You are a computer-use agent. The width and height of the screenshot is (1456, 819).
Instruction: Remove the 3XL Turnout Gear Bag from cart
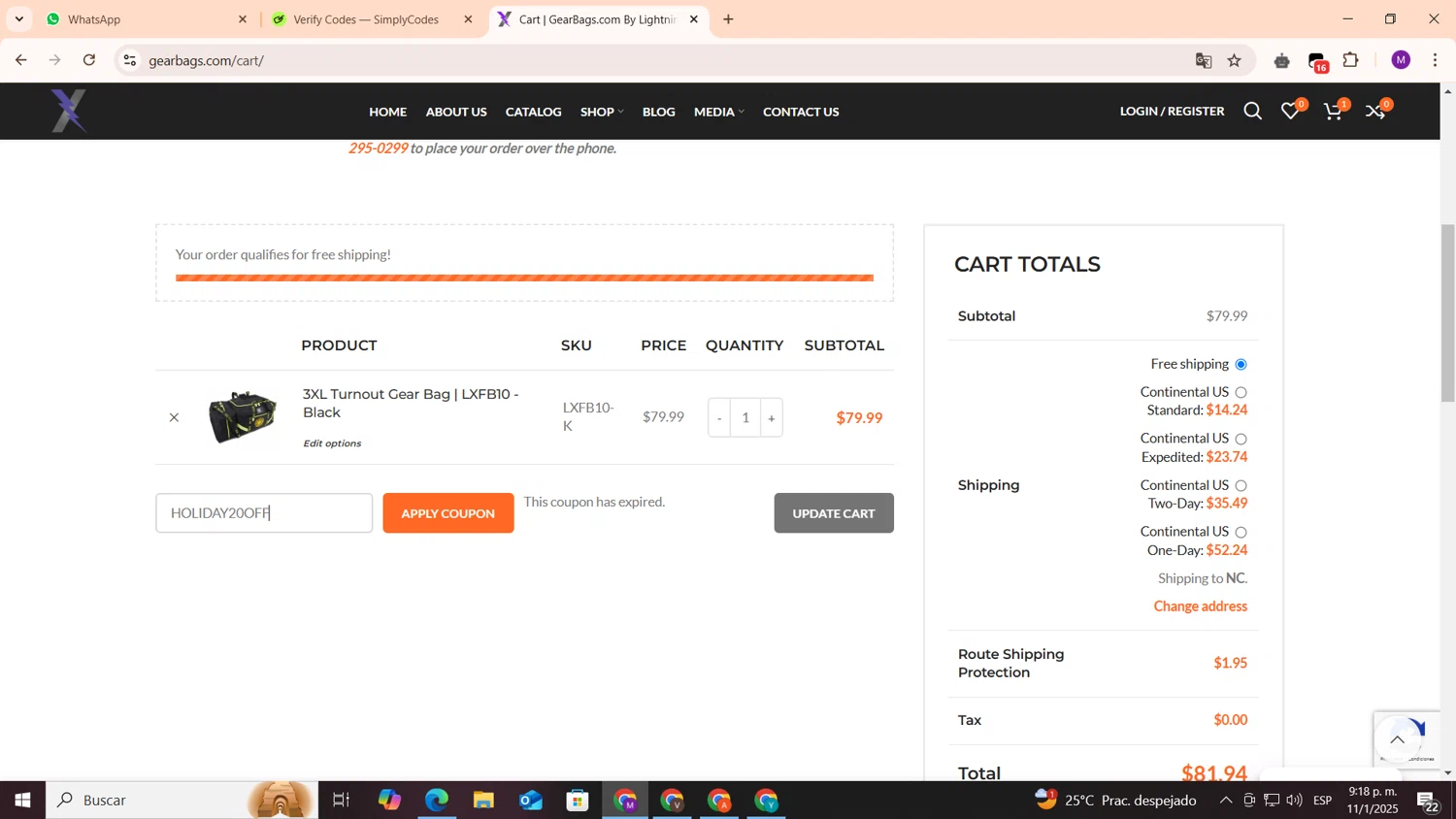(x=174, y=417)
